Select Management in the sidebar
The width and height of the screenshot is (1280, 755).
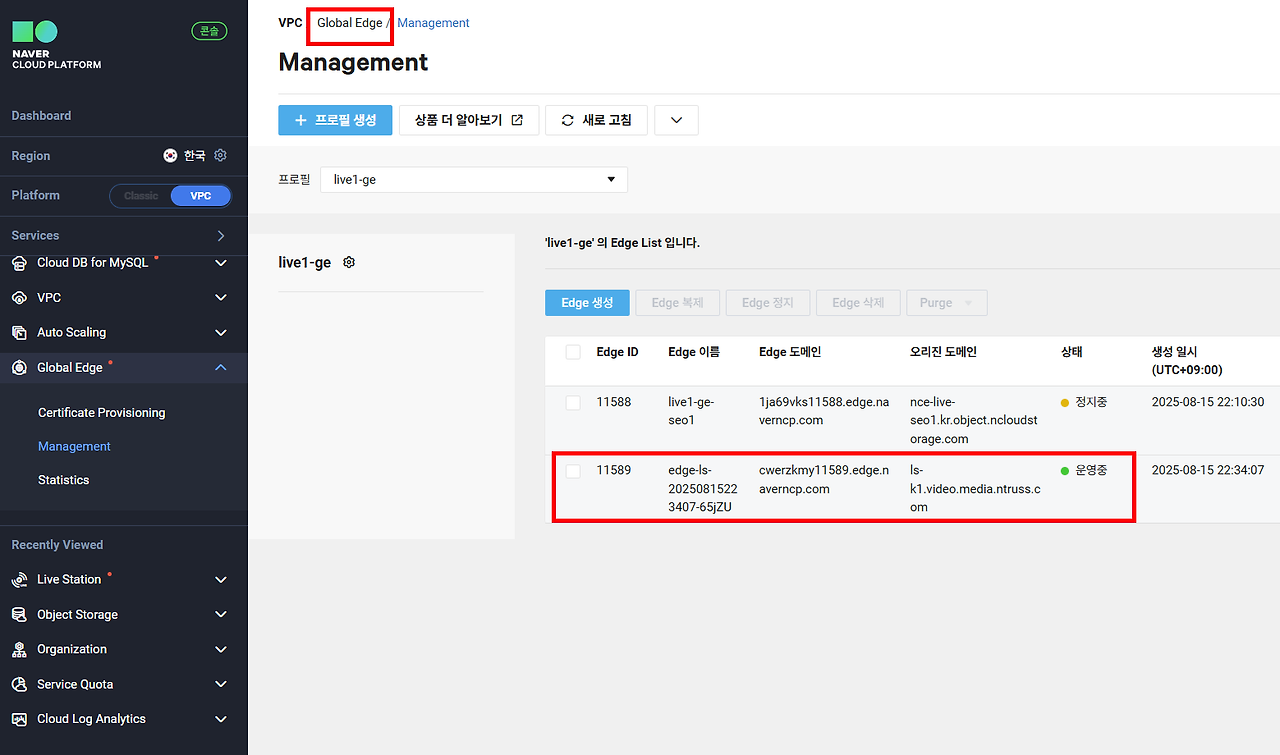tap(74, 447)
